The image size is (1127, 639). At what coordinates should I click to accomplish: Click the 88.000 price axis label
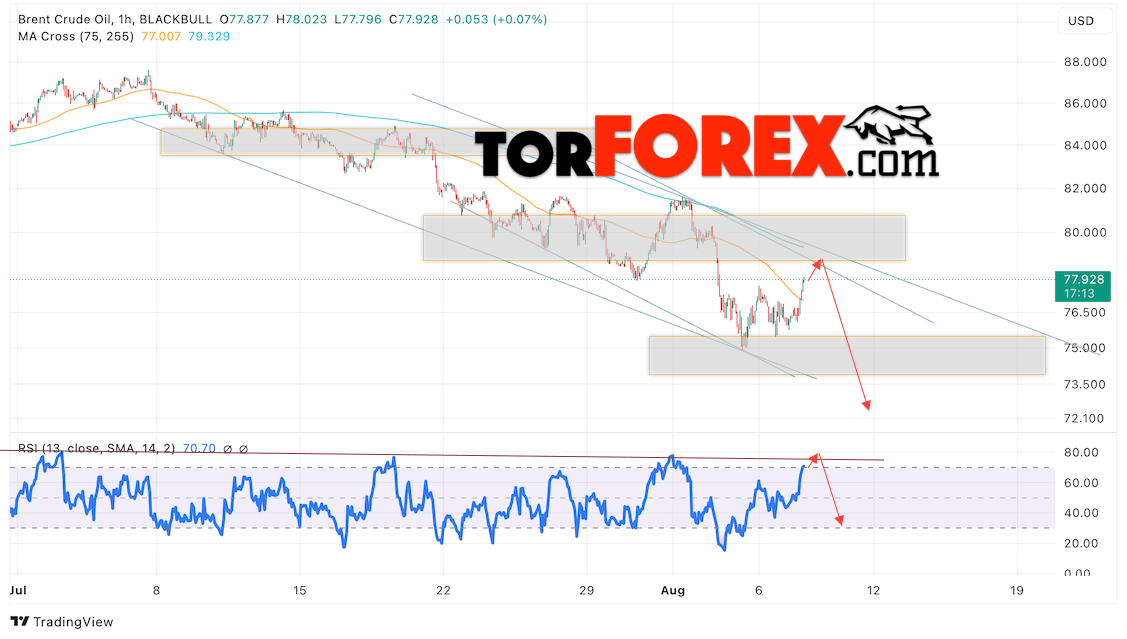[1085, 62]
